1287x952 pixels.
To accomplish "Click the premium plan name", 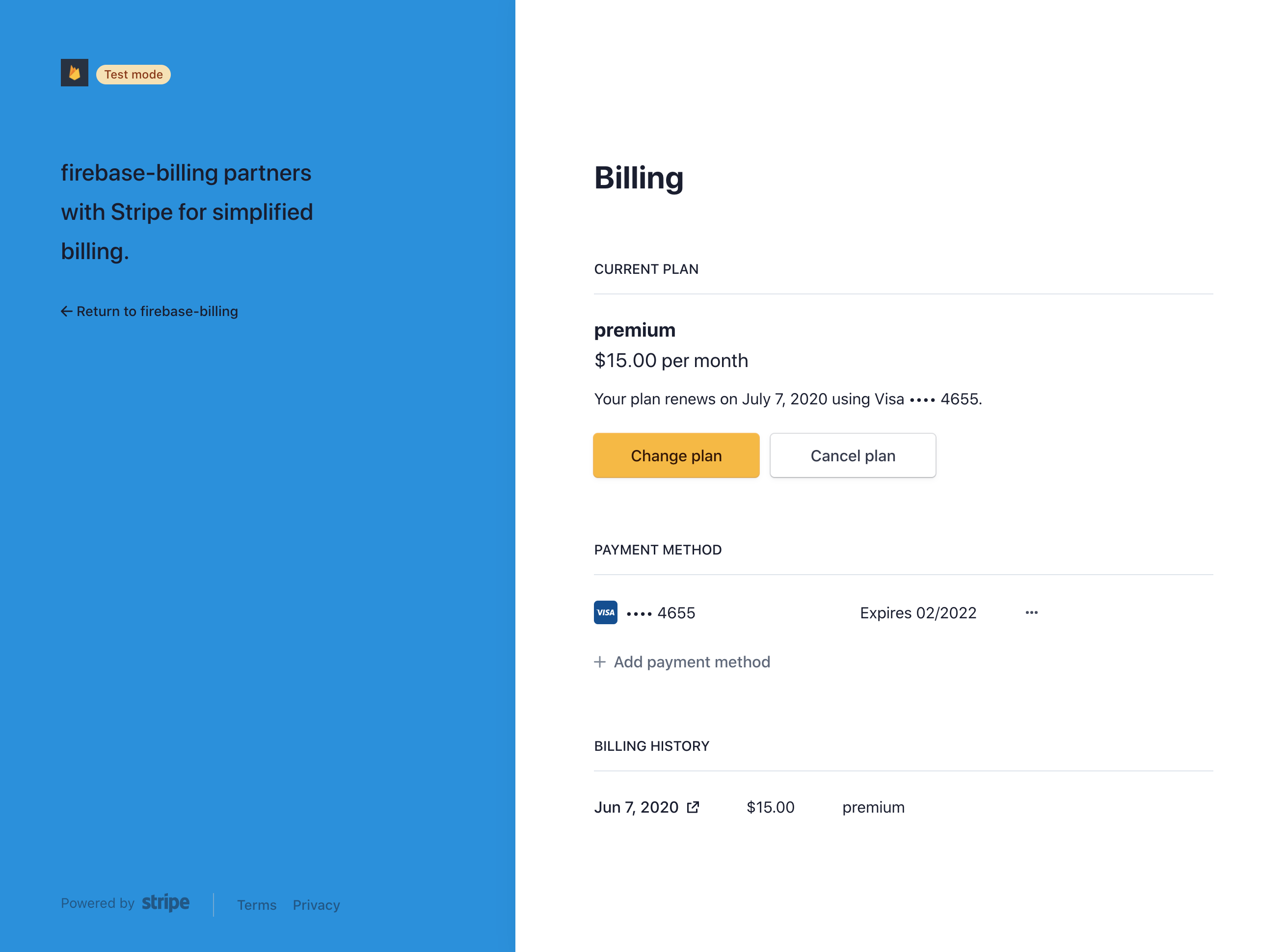I will [634, 330].
